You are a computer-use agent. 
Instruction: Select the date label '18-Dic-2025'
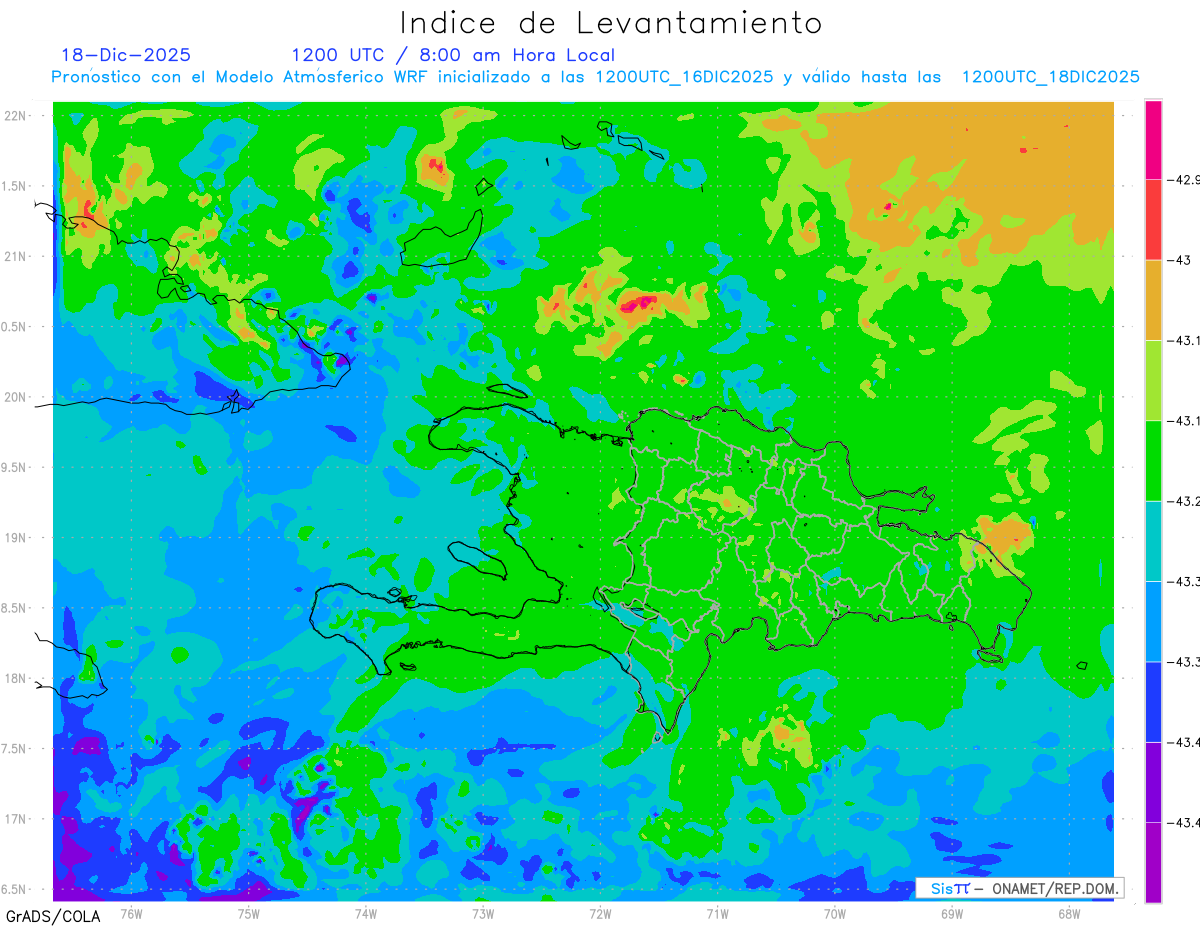tap(126, 55)
